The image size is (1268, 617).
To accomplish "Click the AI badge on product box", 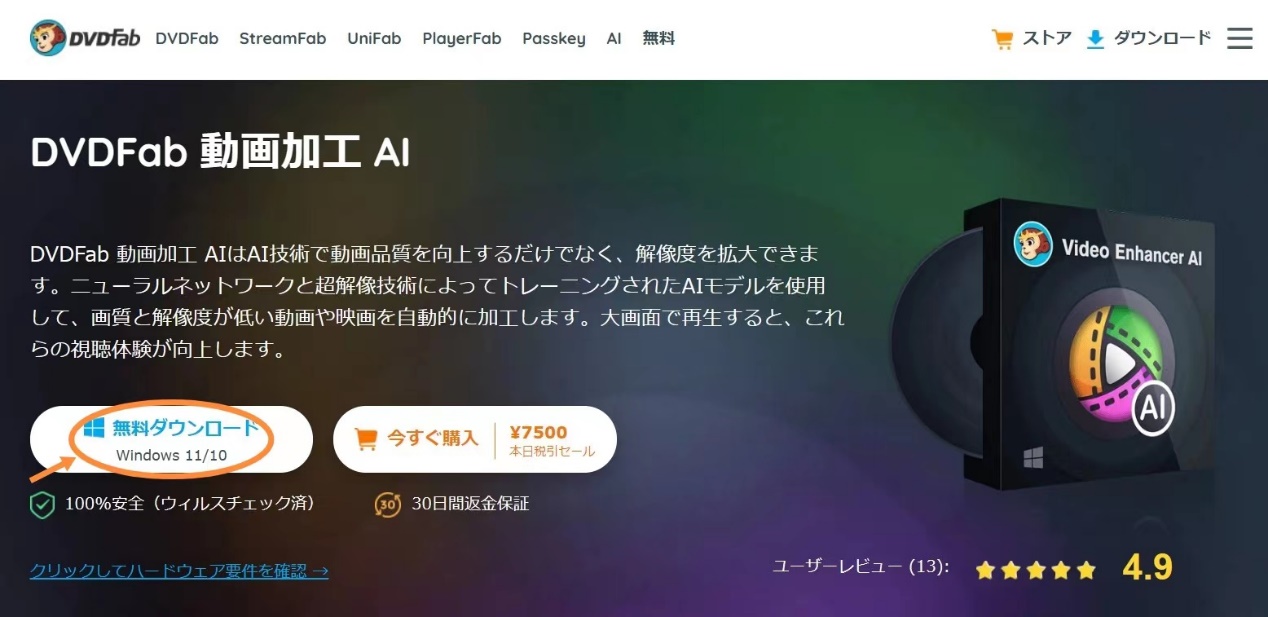I will 1154,408.
